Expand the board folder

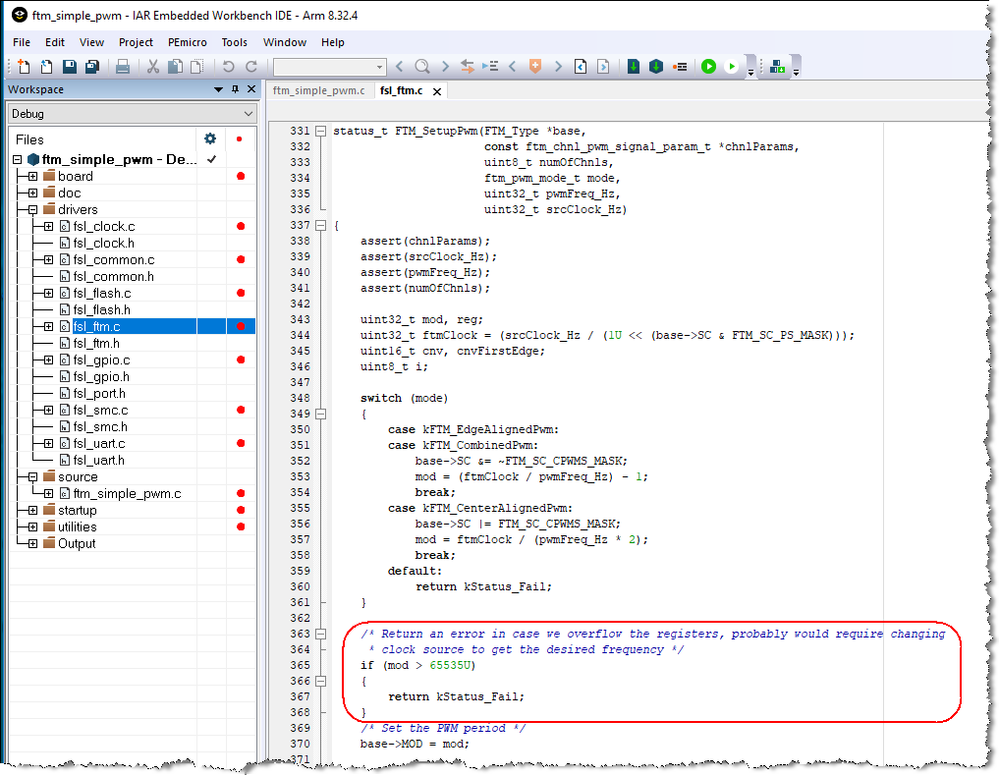tap(32, 177)
